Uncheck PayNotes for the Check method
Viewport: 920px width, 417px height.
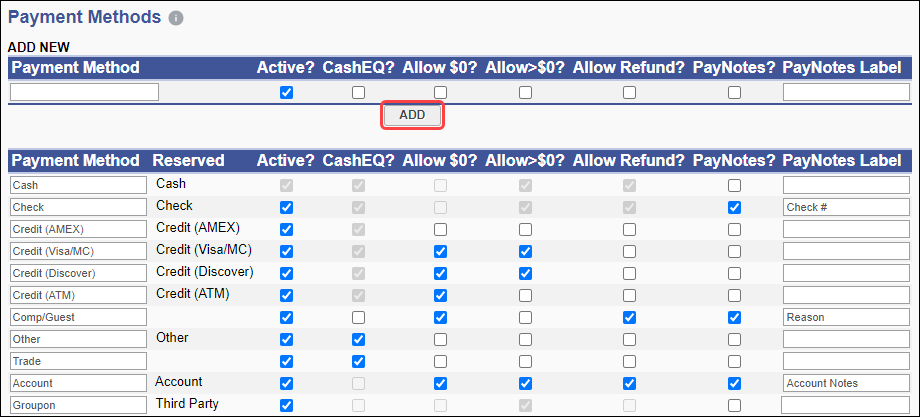point(735,207)
